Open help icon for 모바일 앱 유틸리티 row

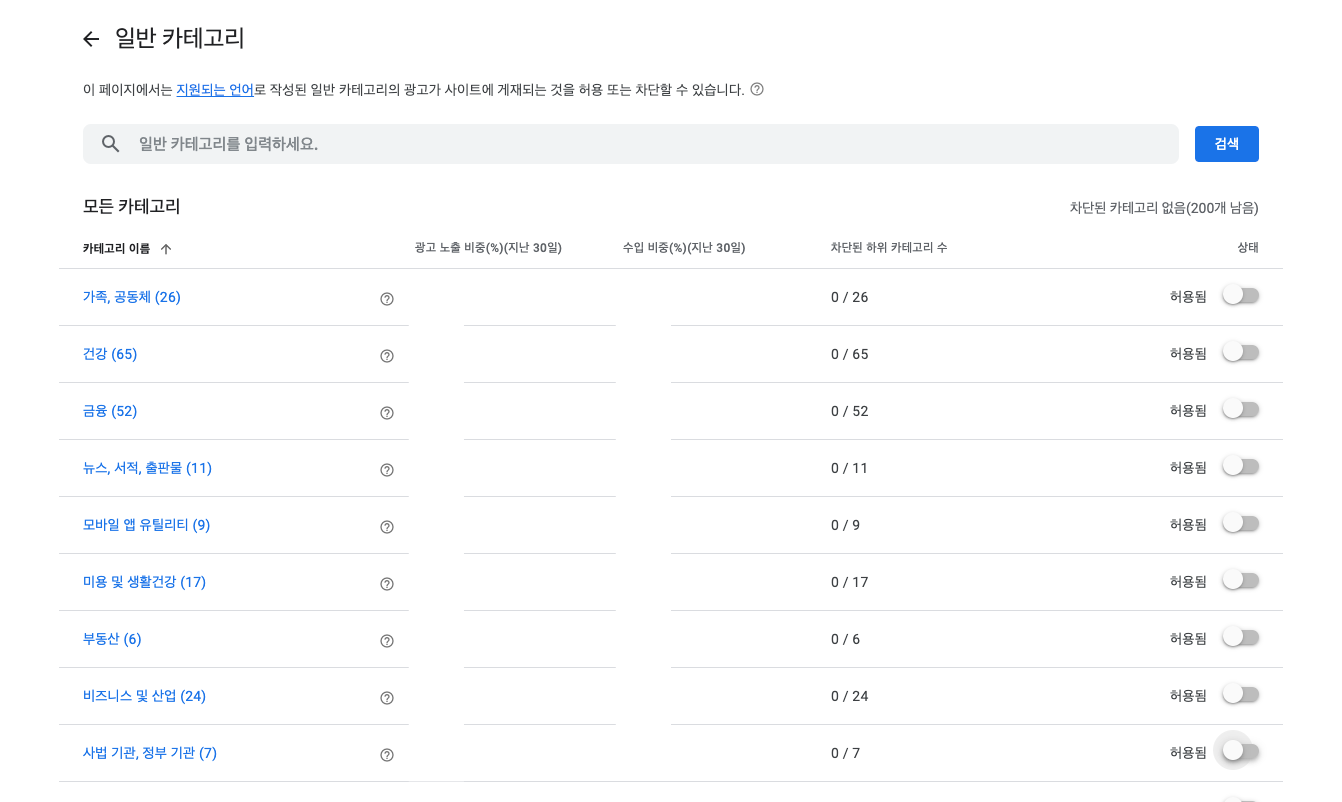(x=387, y=526)
